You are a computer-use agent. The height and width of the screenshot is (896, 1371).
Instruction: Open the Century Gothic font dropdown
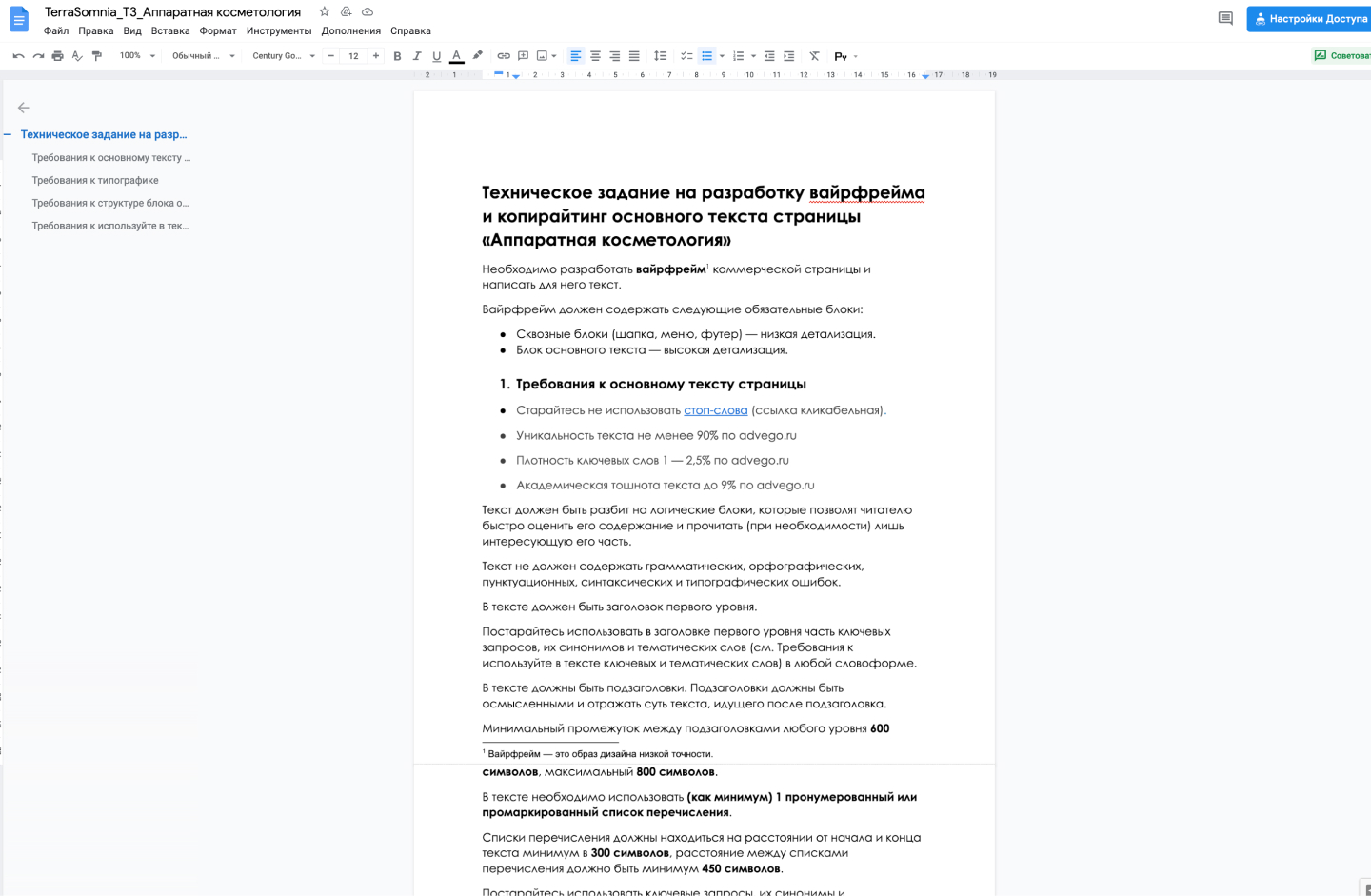click(x=284, y=56)
